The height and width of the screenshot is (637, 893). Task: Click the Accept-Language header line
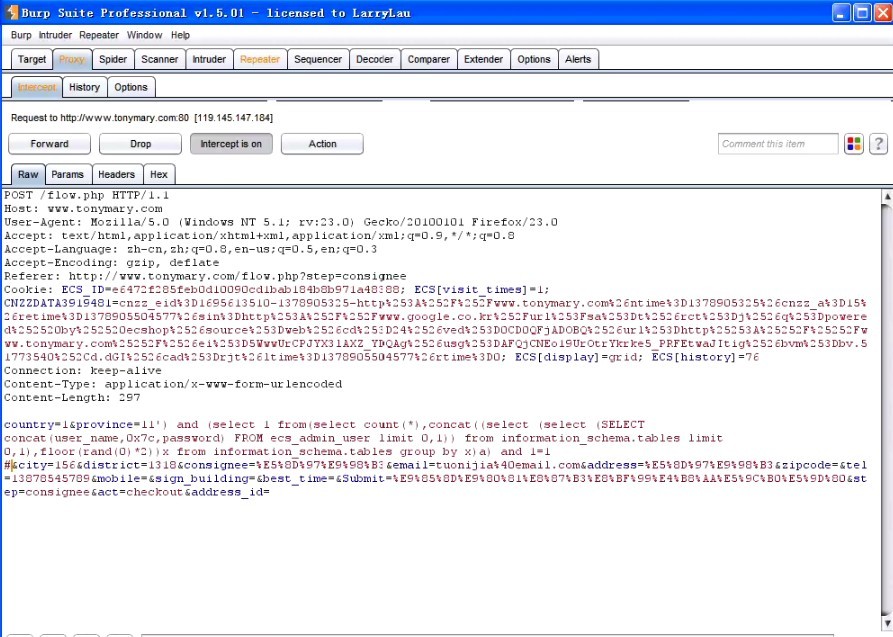[190, 250]
